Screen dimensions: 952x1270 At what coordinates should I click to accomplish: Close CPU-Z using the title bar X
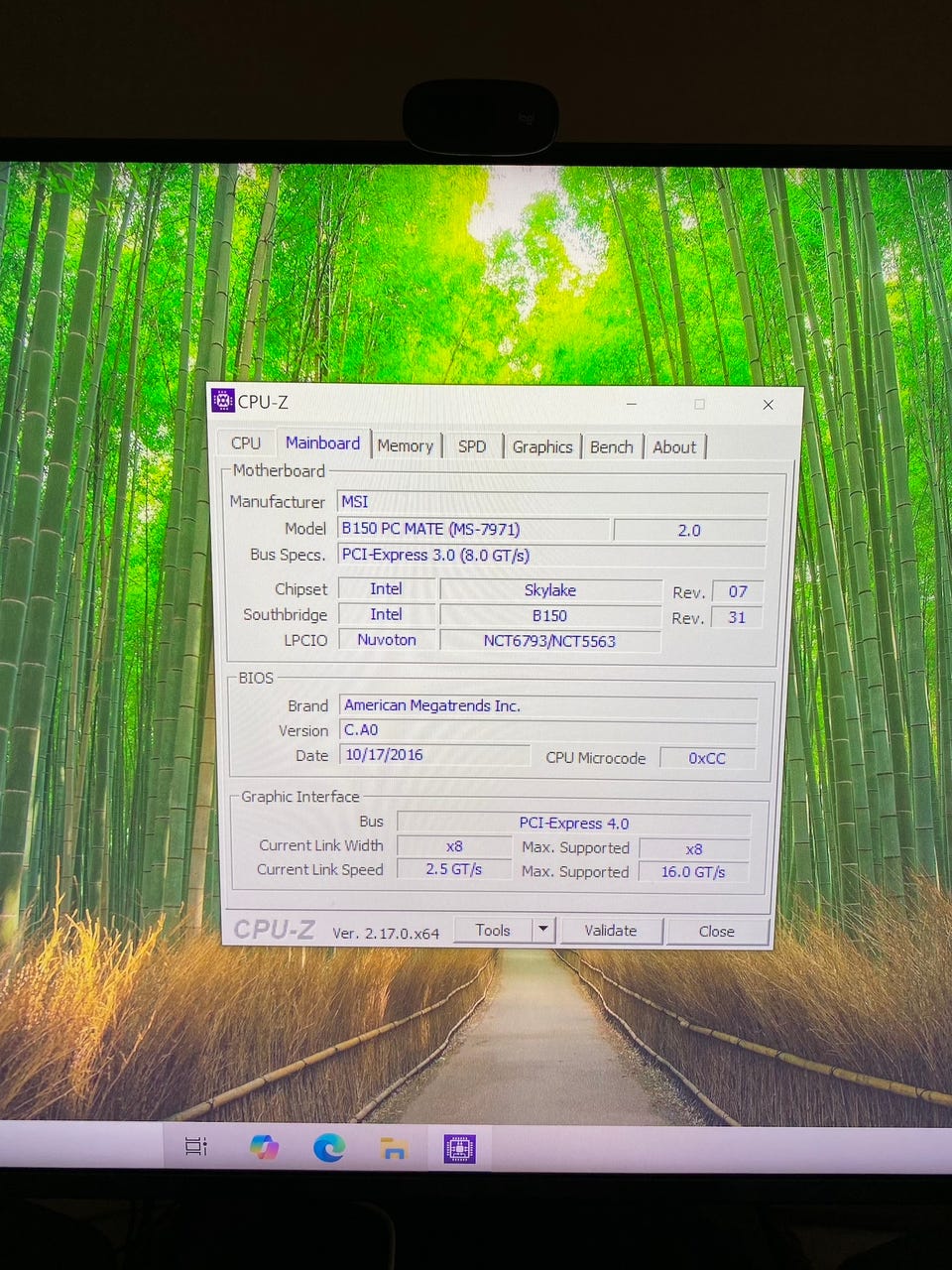click(768, 405)
